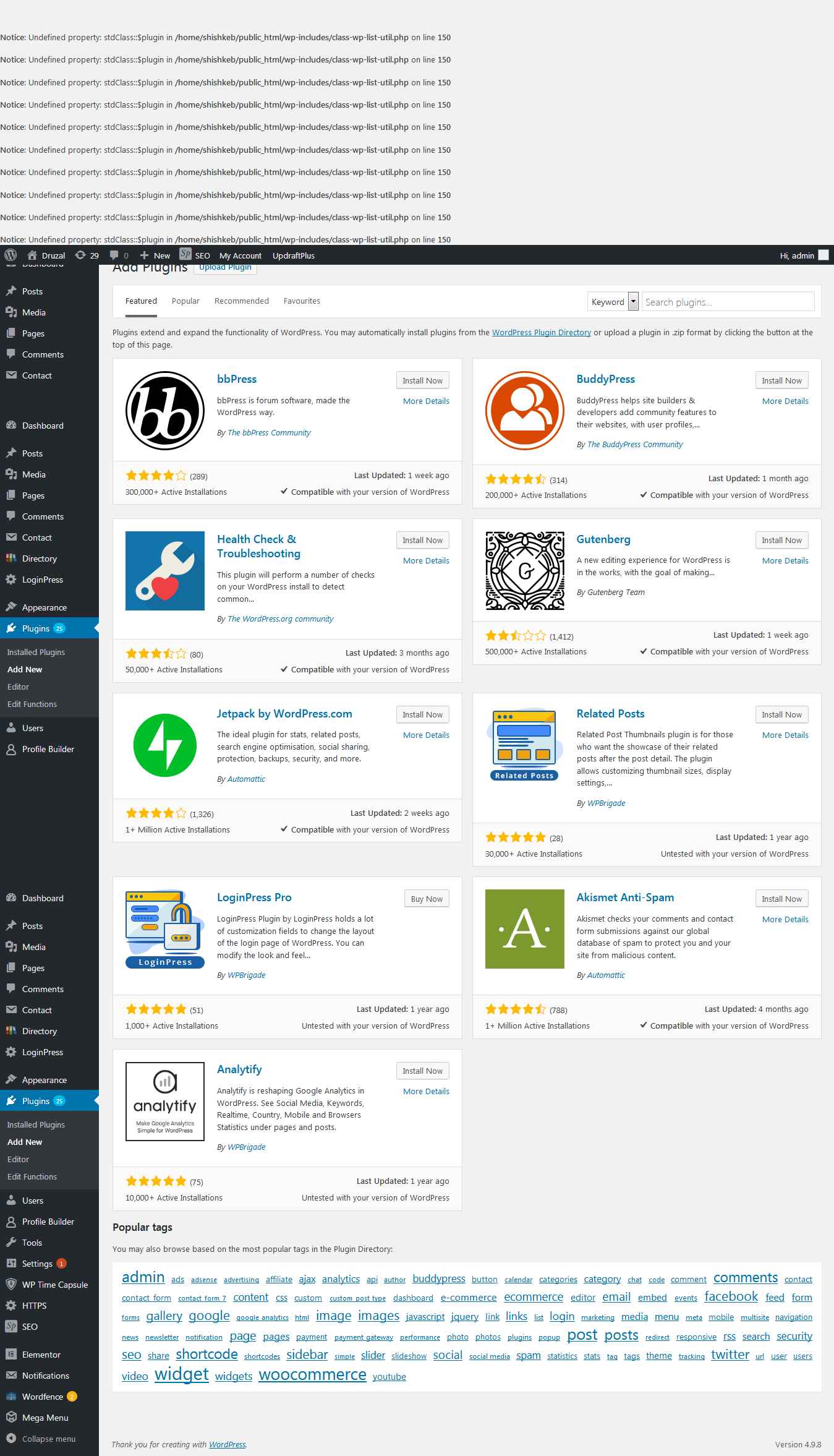Screen dimensions: 834x1456
Task: Open HTTPS settings in sidebar
Action: (34, 1306)
